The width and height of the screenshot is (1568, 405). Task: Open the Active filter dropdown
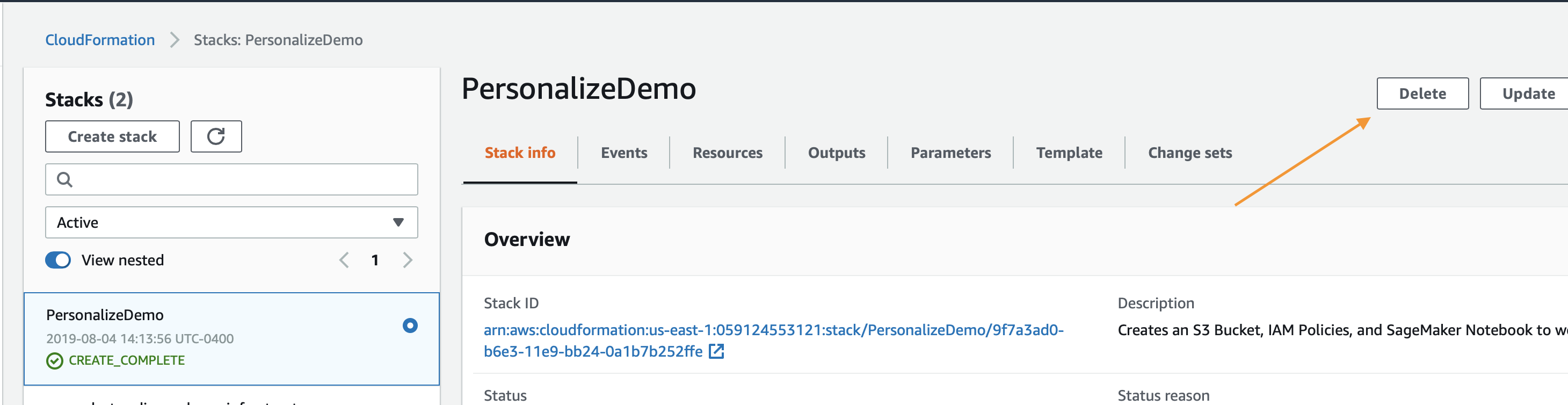click(x=231, y=222)
